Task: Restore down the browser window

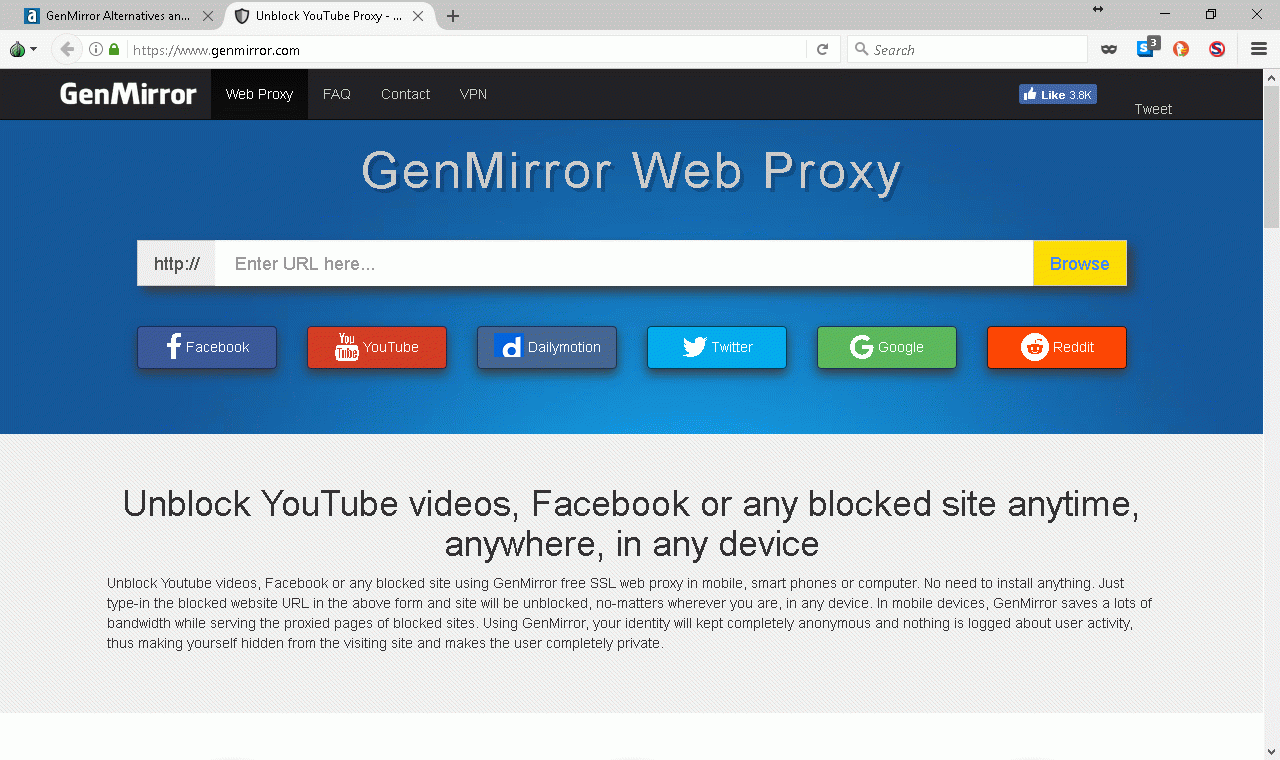Action: click(x=1211, y=14)
